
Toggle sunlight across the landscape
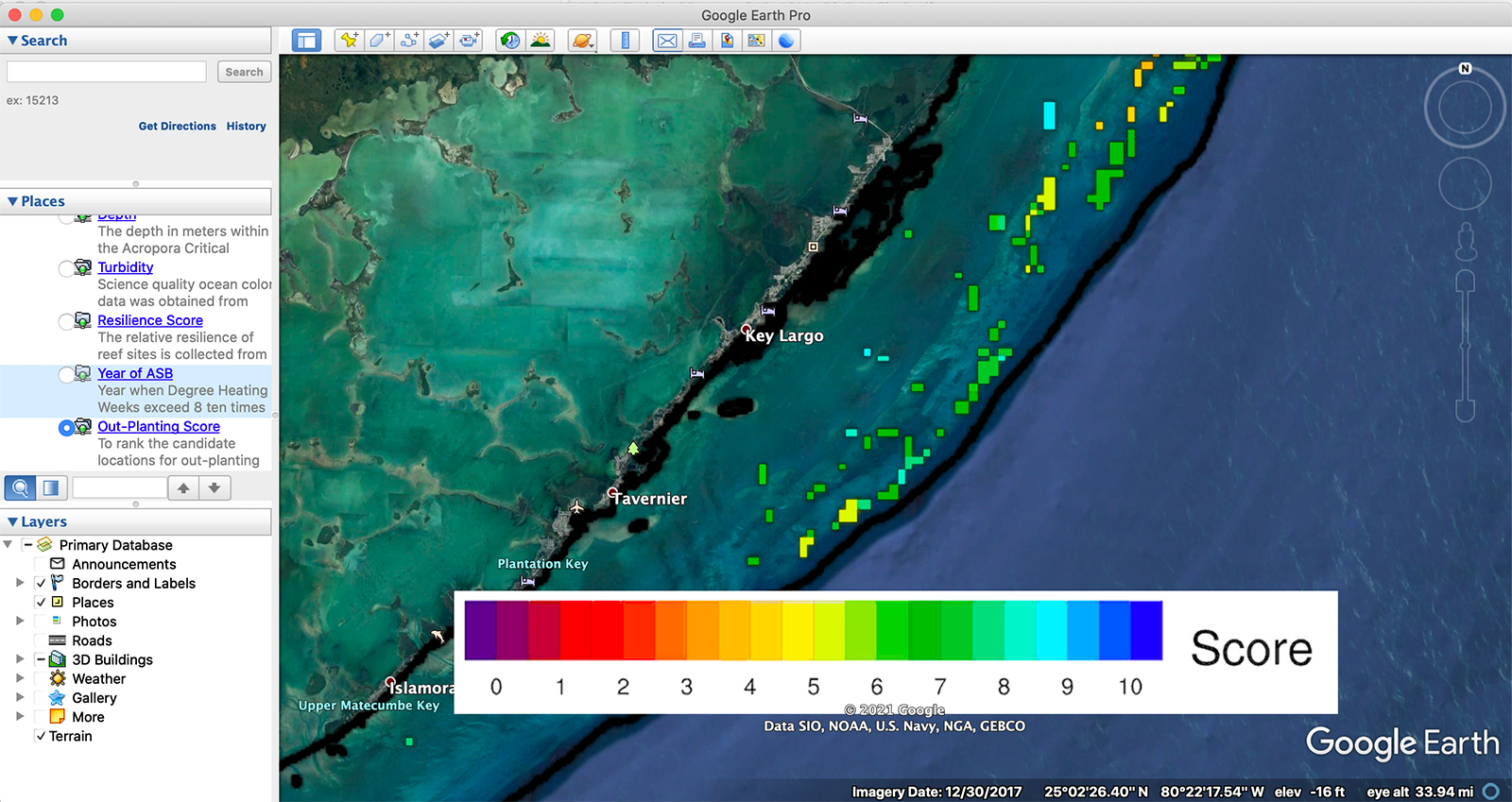541,40
